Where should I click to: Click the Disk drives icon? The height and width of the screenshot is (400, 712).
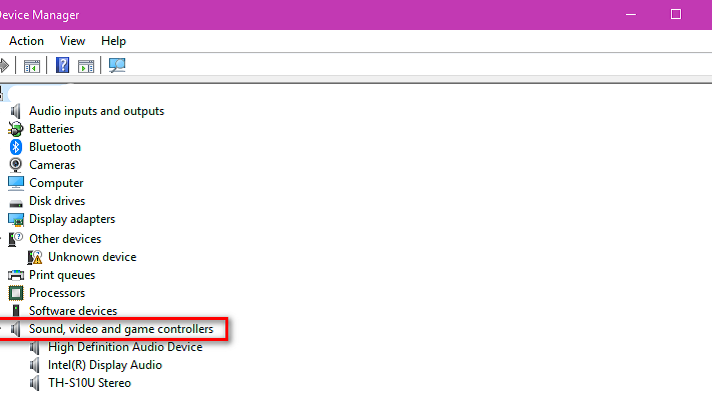[16, 202]
